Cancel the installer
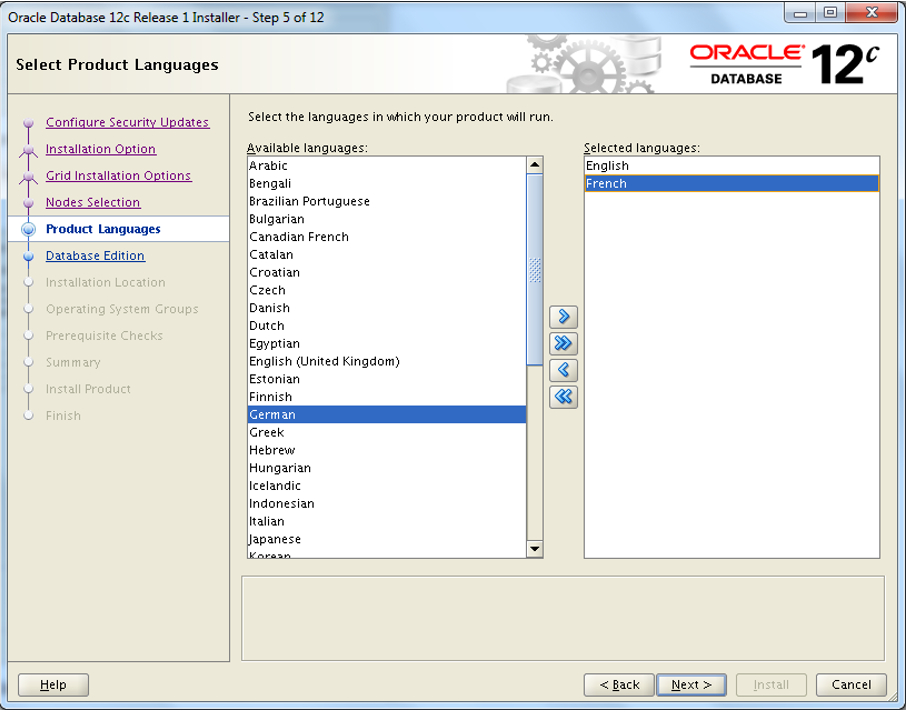909x713 pixels. click(x=853, y=686)
